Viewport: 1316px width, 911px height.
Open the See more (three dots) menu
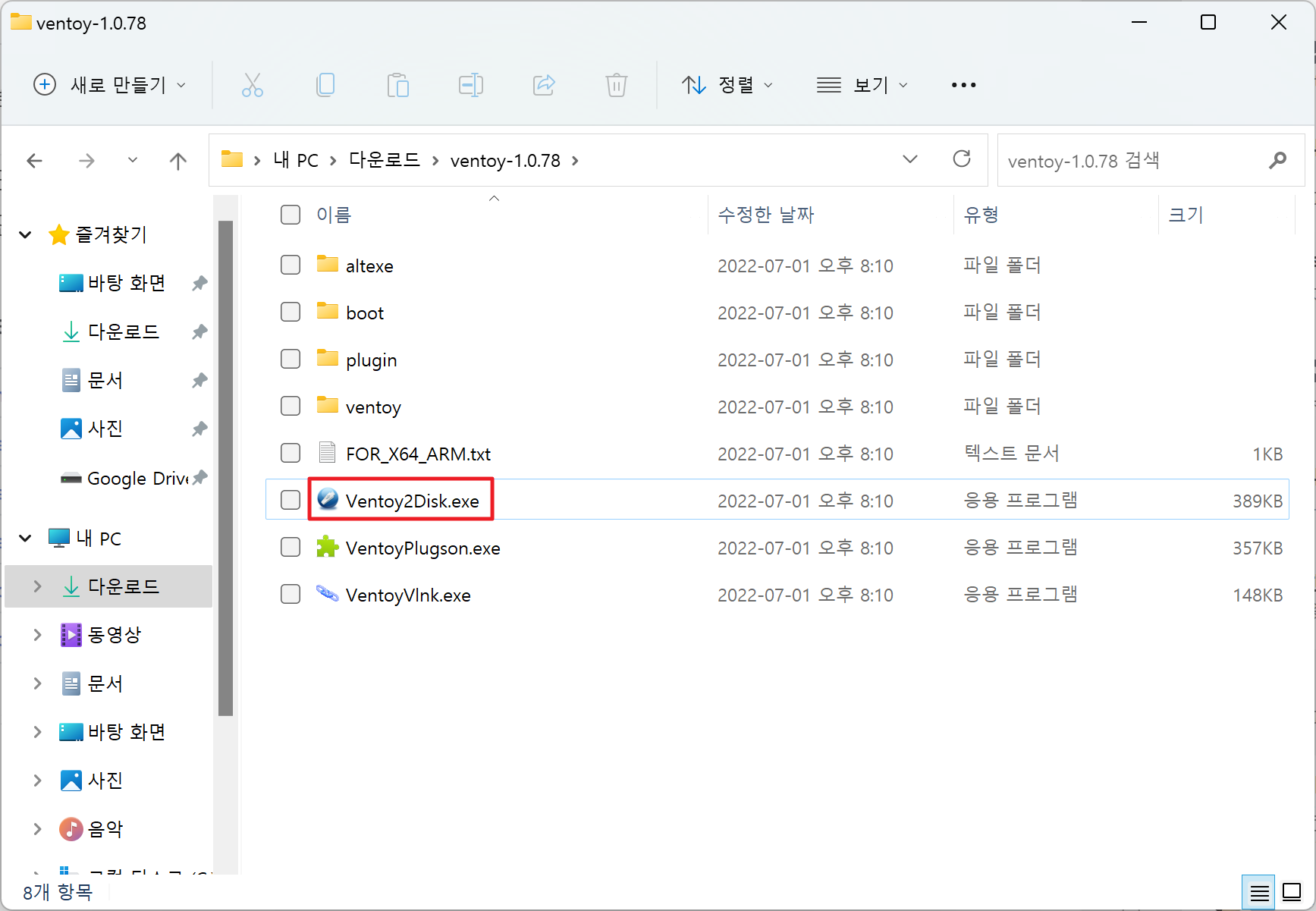click(963, 85)
